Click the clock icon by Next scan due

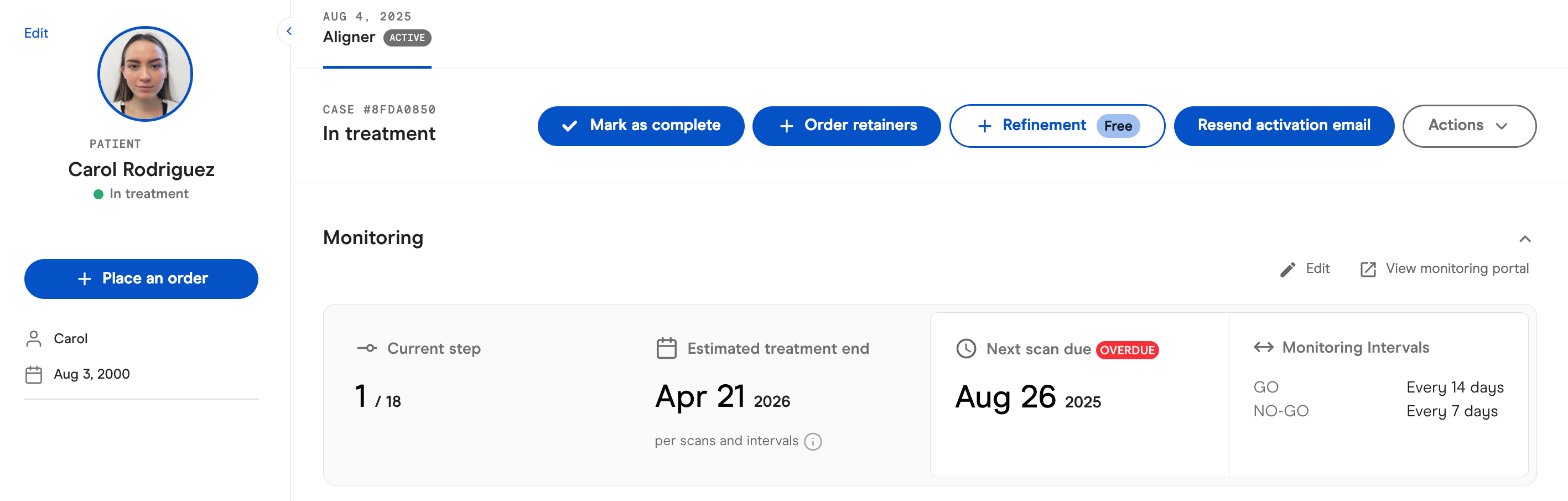966,349
